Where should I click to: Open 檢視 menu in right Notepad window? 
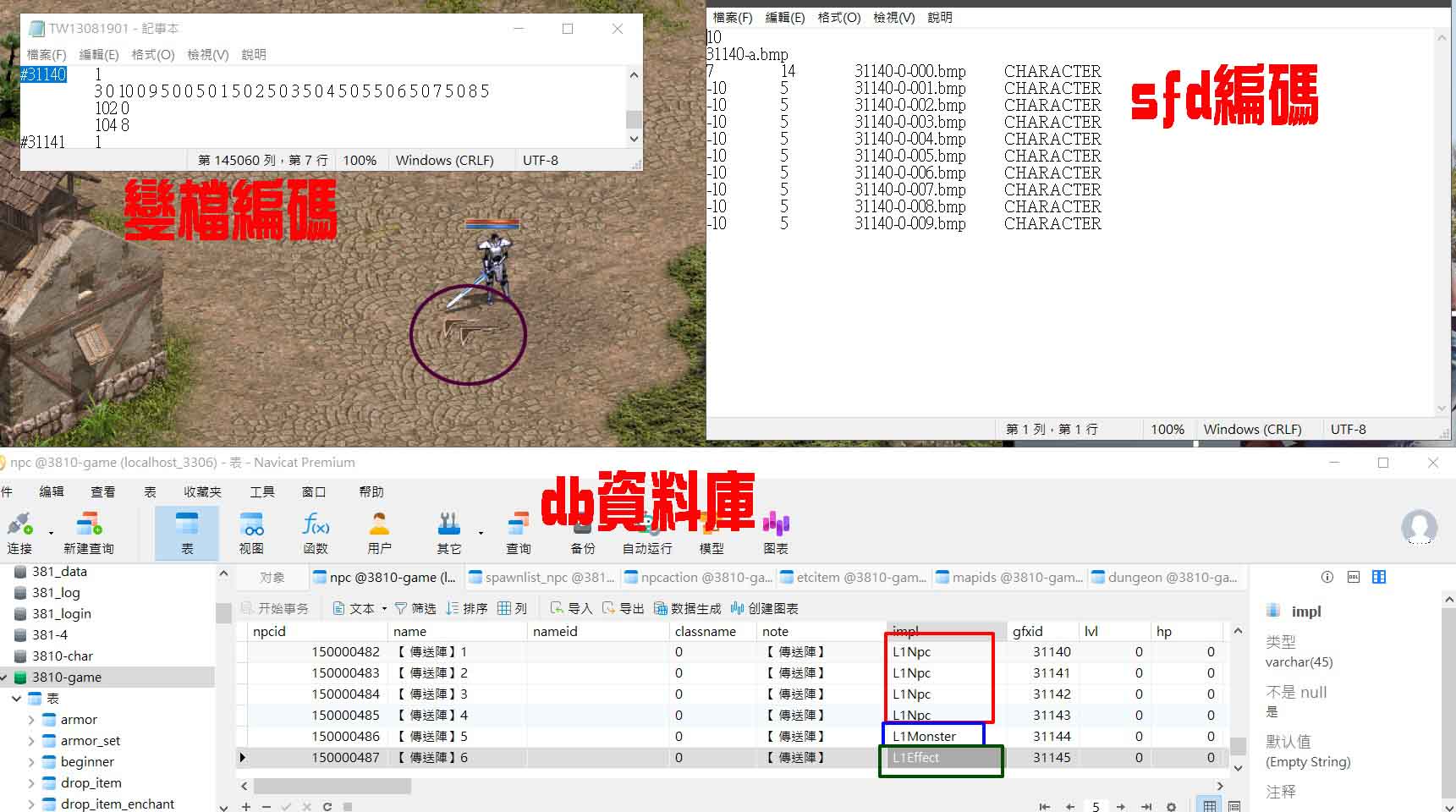pos(893,17)
